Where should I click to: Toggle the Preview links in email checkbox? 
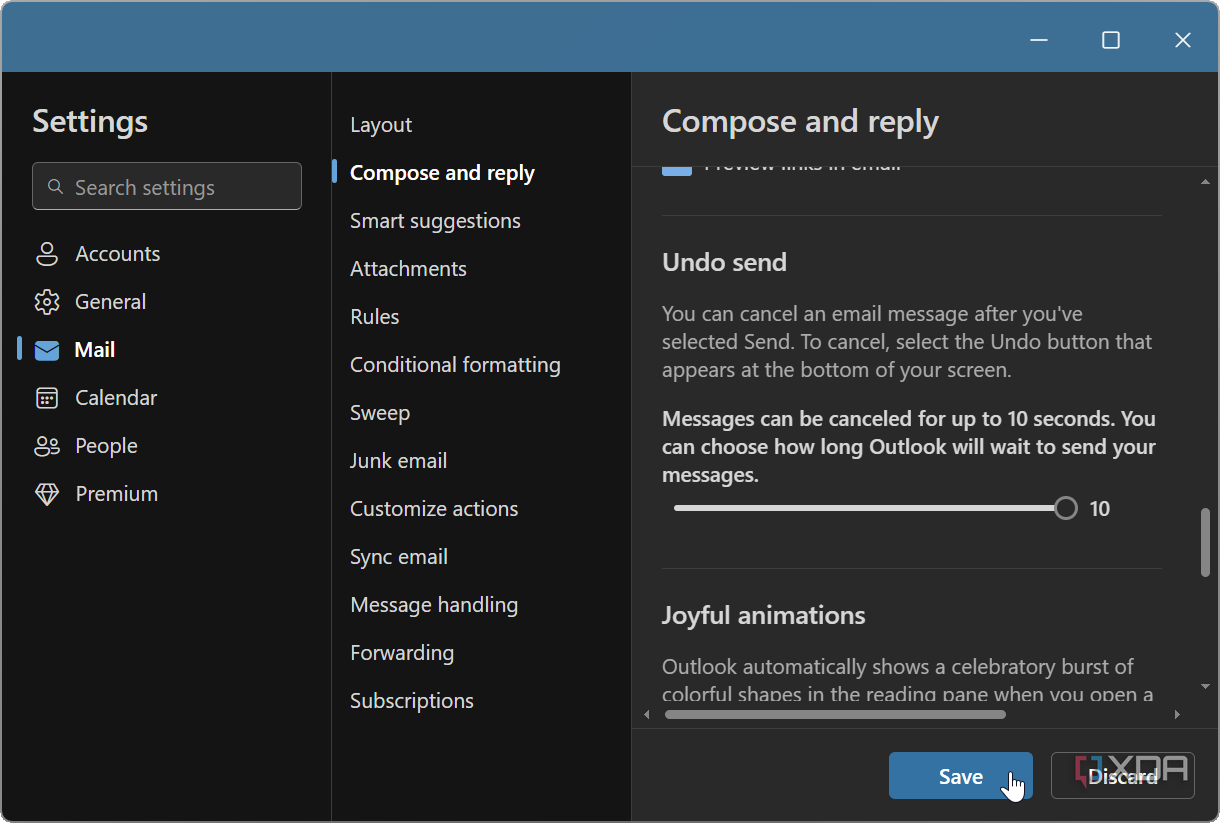point(677,170)
